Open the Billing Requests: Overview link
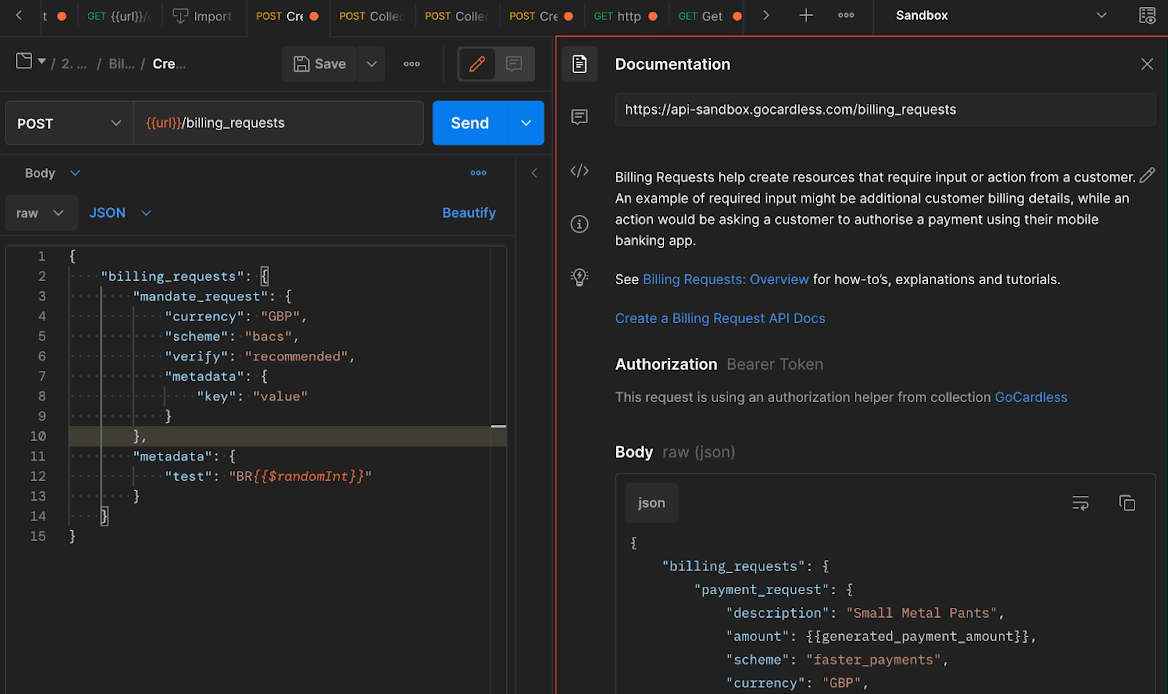 click(726, 280)
